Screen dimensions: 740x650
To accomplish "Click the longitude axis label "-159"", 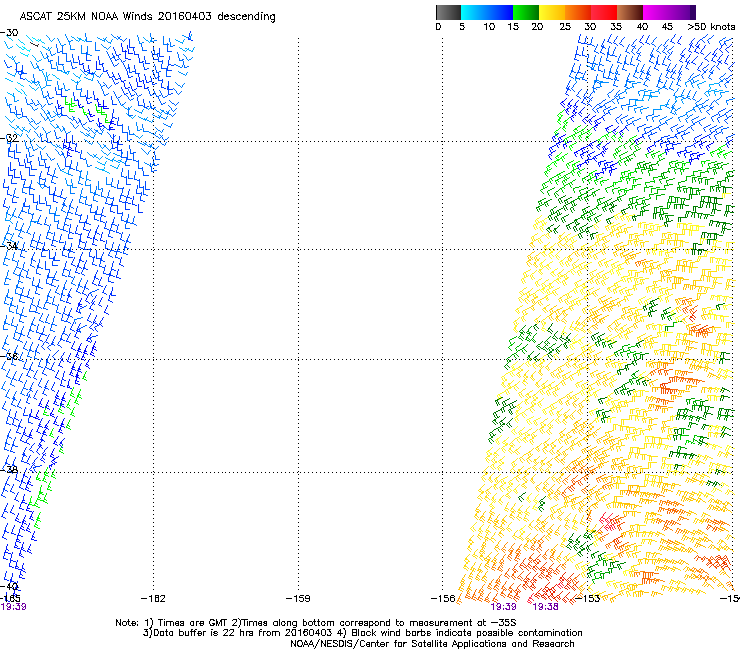I will [x=298, y=599].
